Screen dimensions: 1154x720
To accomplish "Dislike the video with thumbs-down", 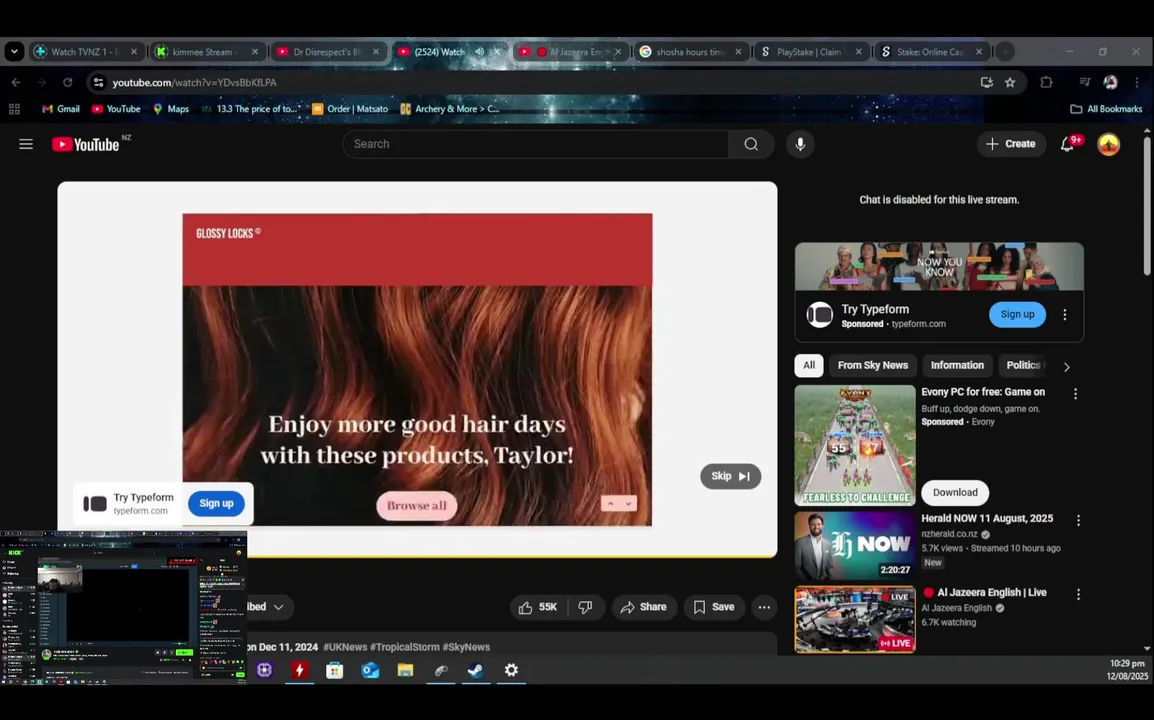I will [x=586, y=607].
